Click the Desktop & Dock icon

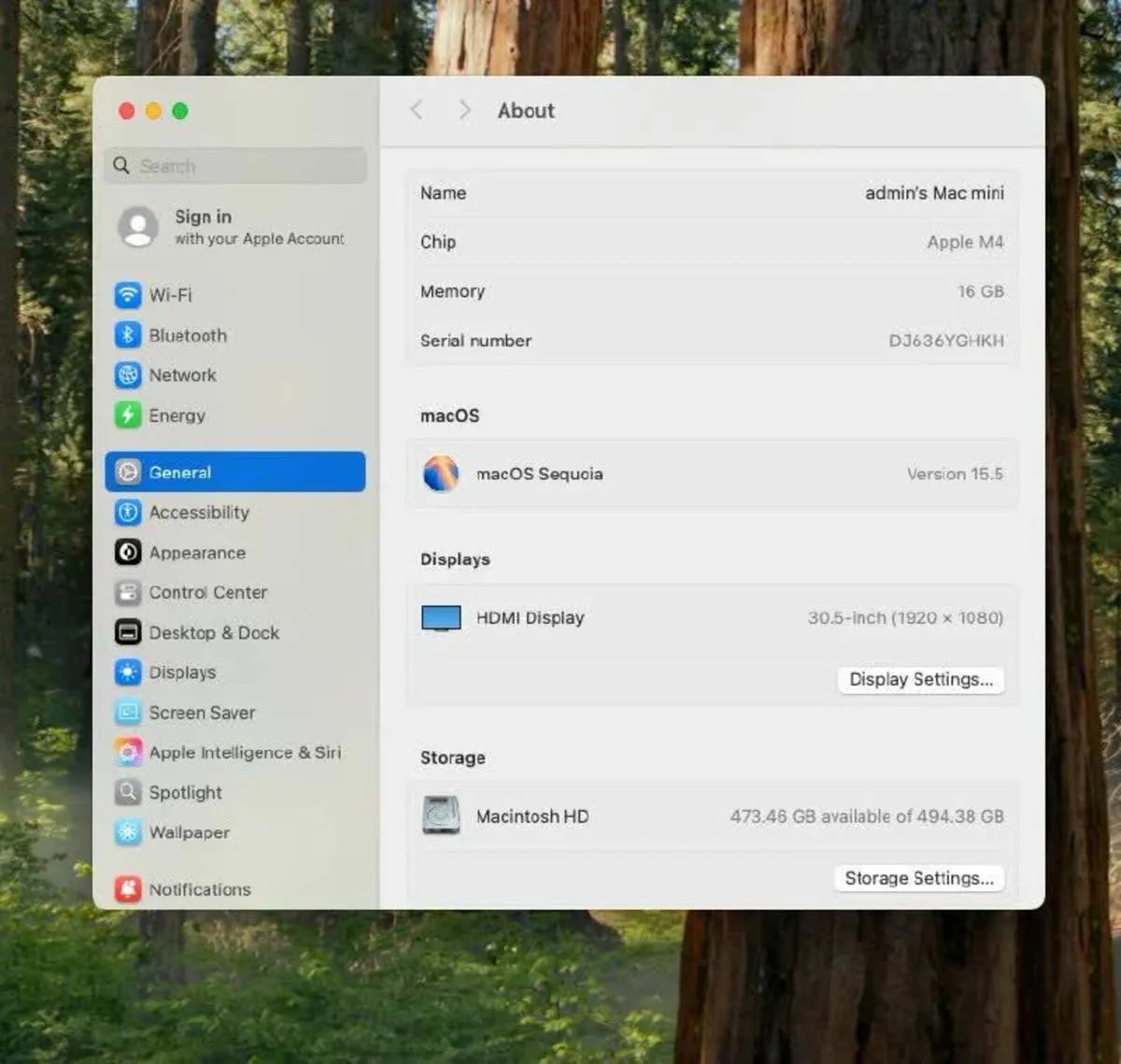coord(128,633)
